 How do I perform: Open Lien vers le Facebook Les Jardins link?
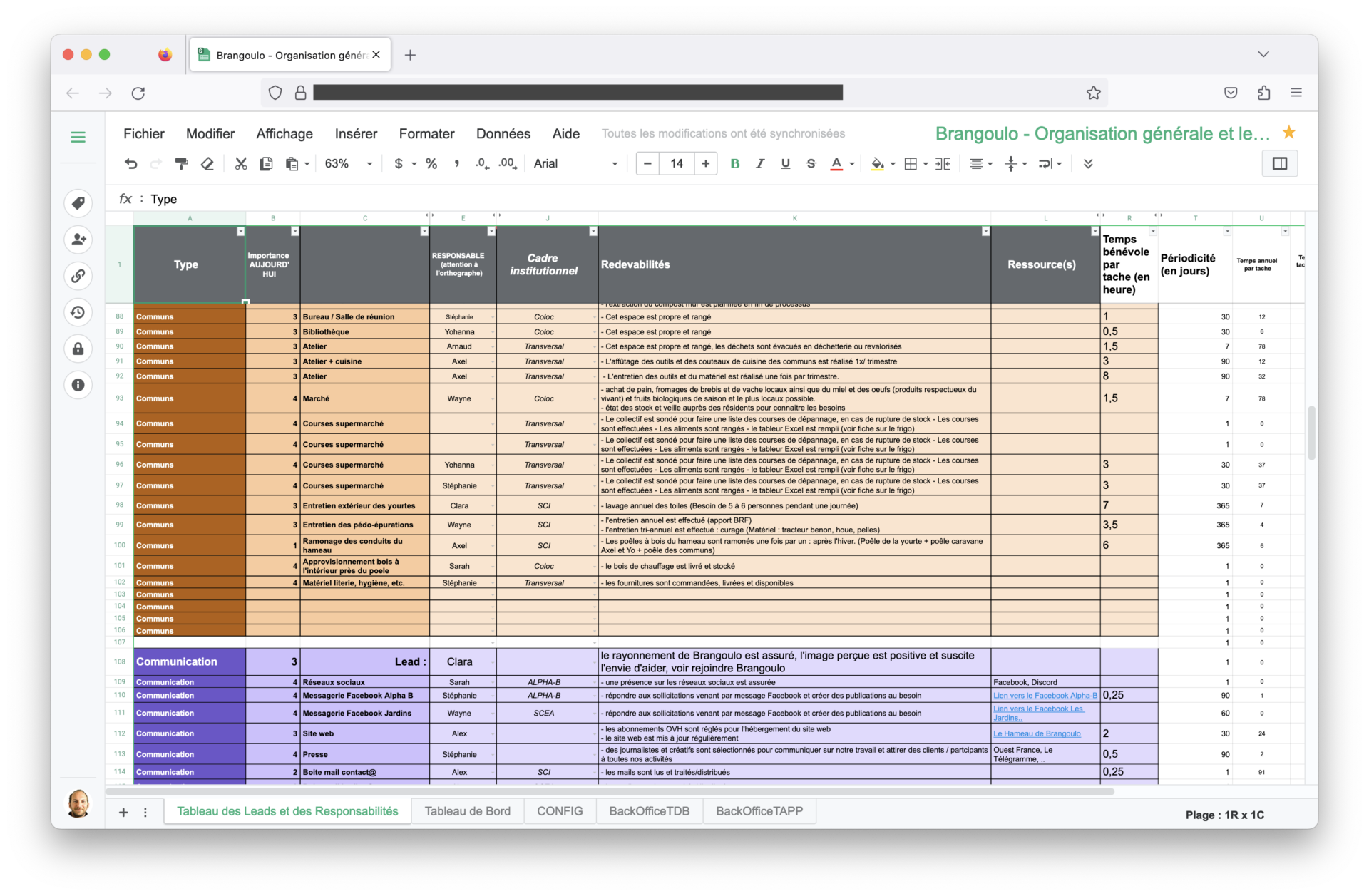point(1038,713)
